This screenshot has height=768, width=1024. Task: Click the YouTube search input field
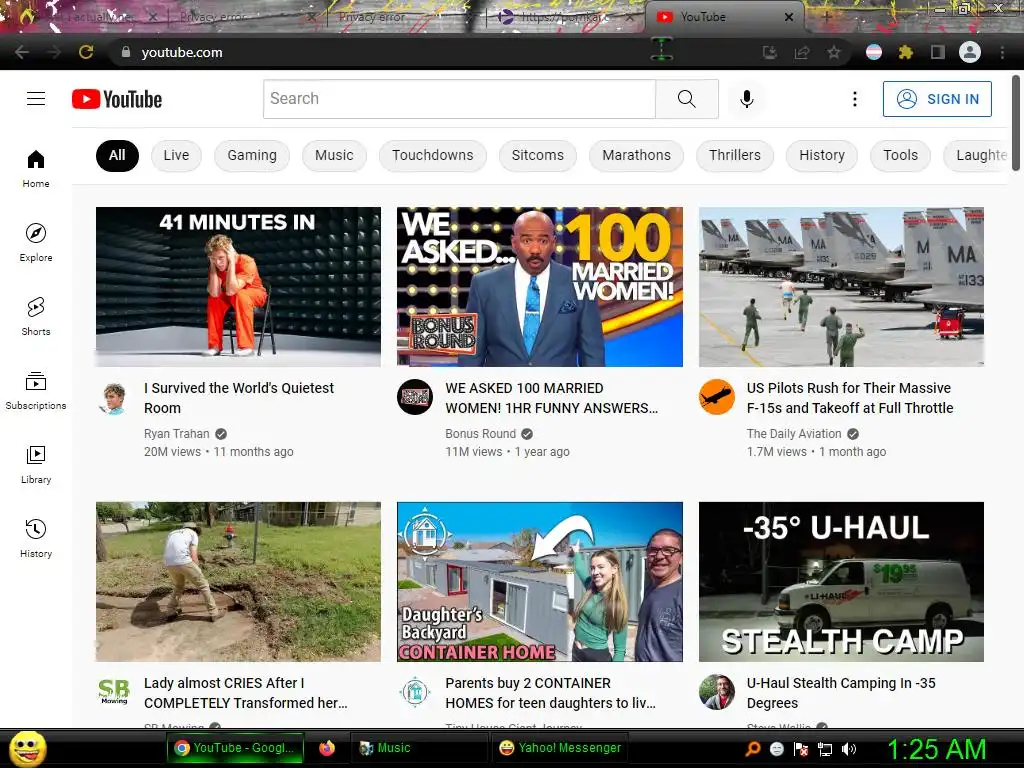click(459, 99)
